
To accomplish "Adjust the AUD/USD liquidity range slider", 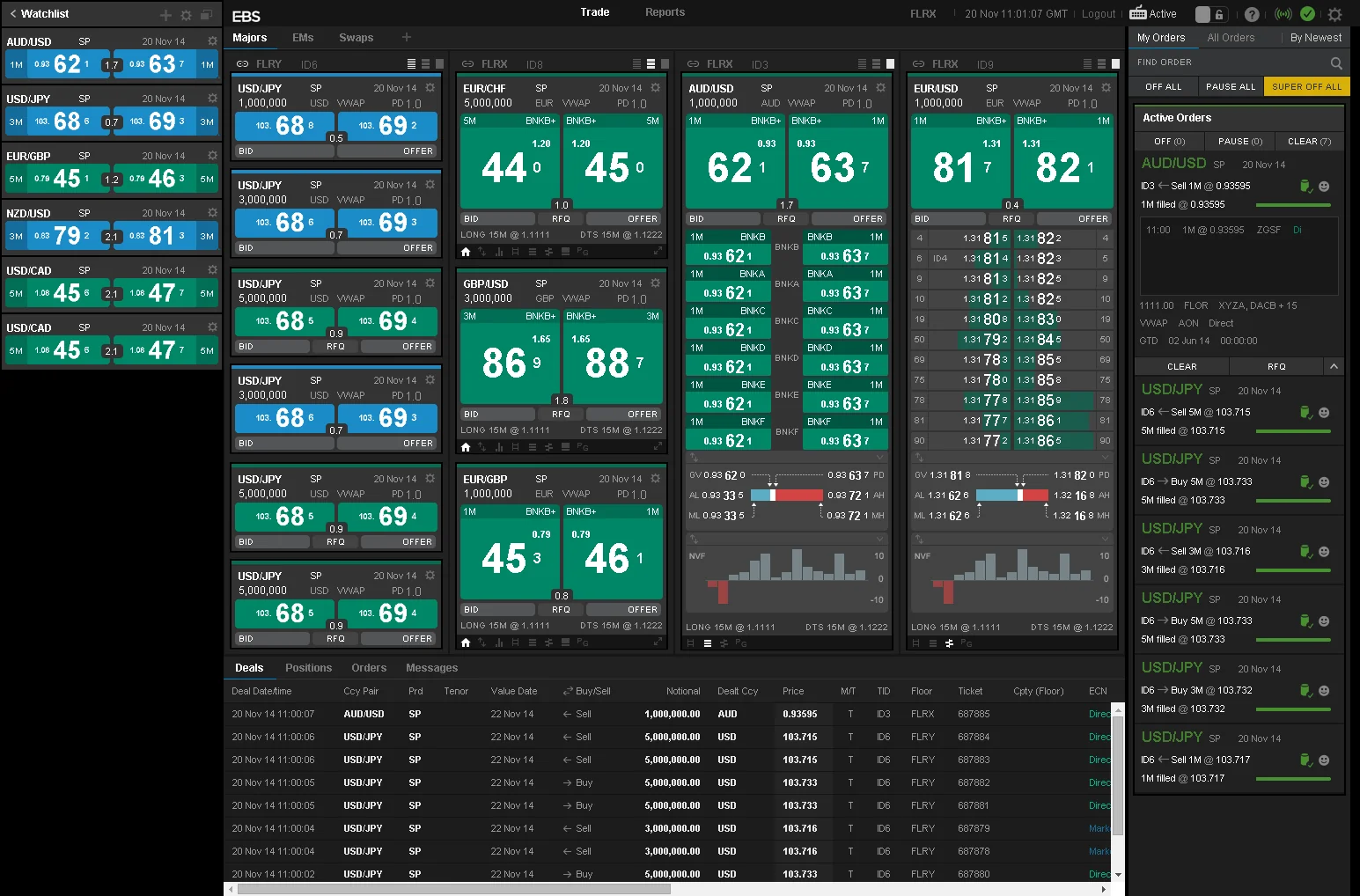I will point(786,496).
